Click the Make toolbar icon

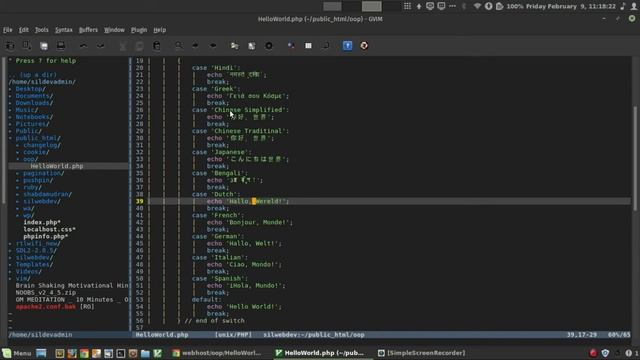coord(291,46)
